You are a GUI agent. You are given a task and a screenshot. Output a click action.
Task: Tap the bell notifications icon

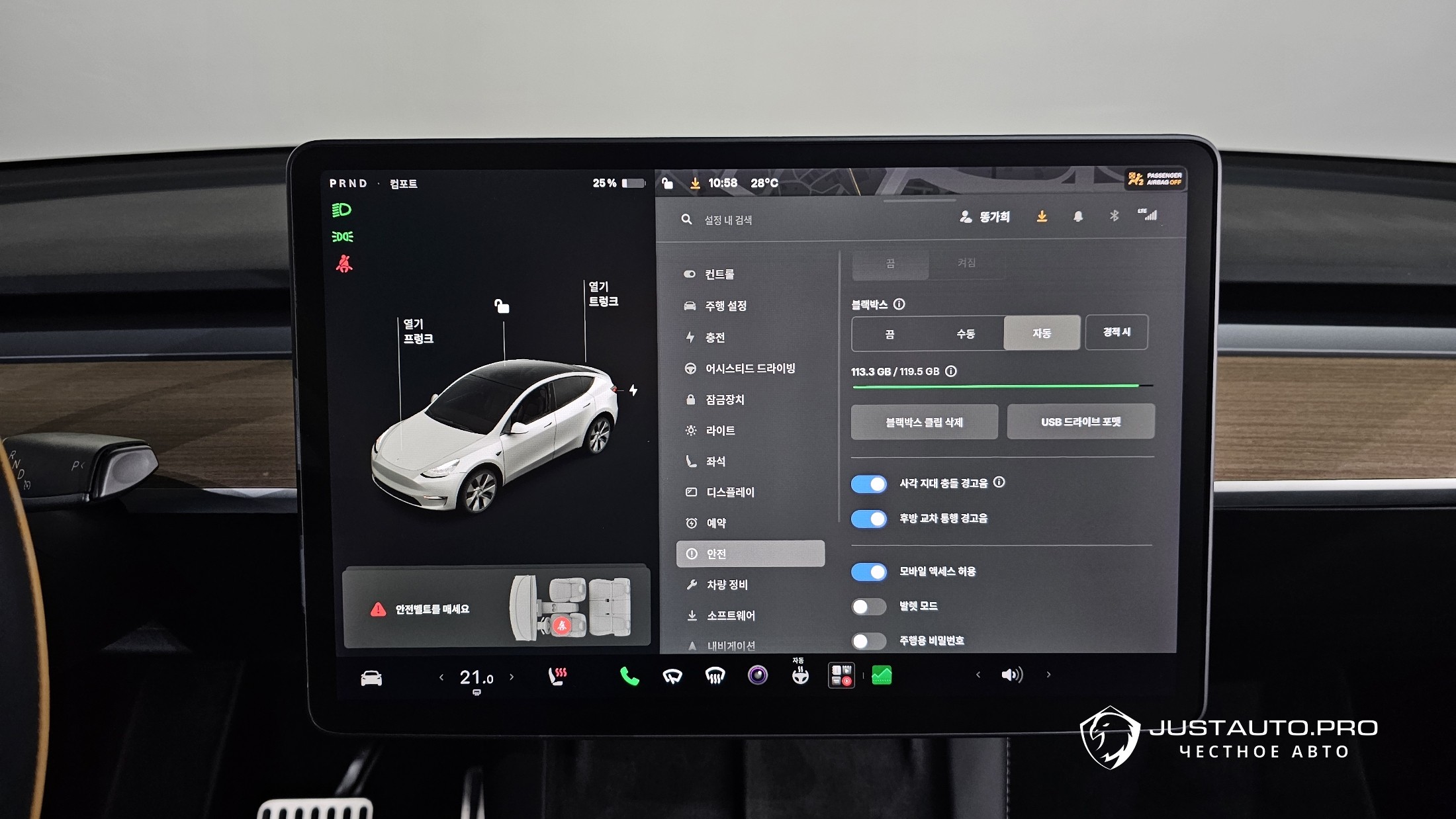1078,216
